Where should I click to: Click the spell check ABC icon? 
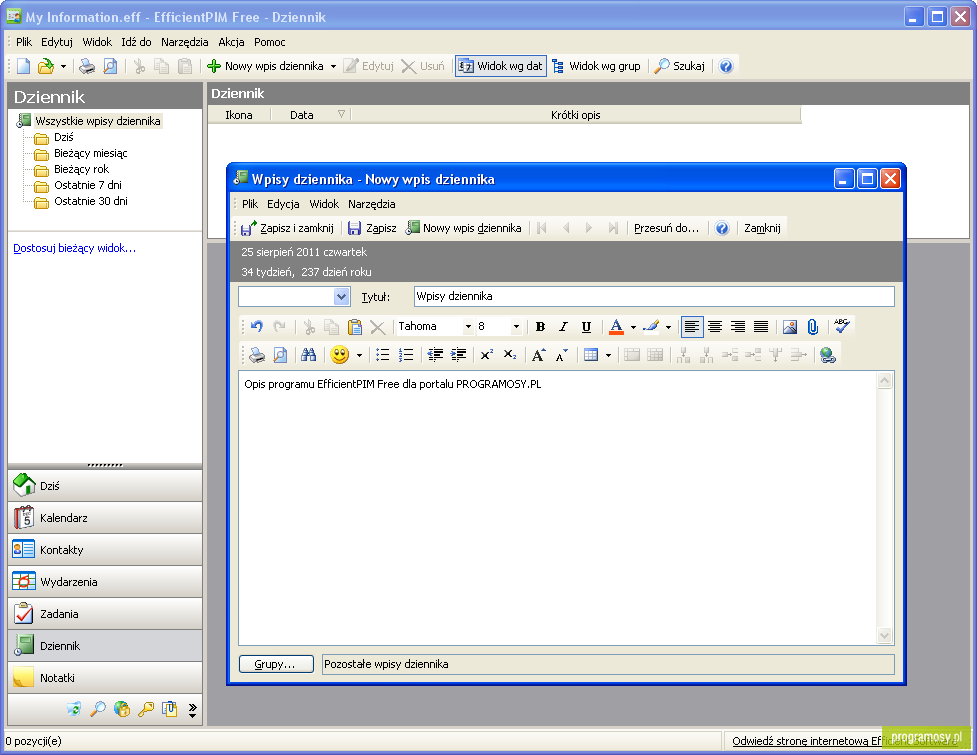click(842, 326)
